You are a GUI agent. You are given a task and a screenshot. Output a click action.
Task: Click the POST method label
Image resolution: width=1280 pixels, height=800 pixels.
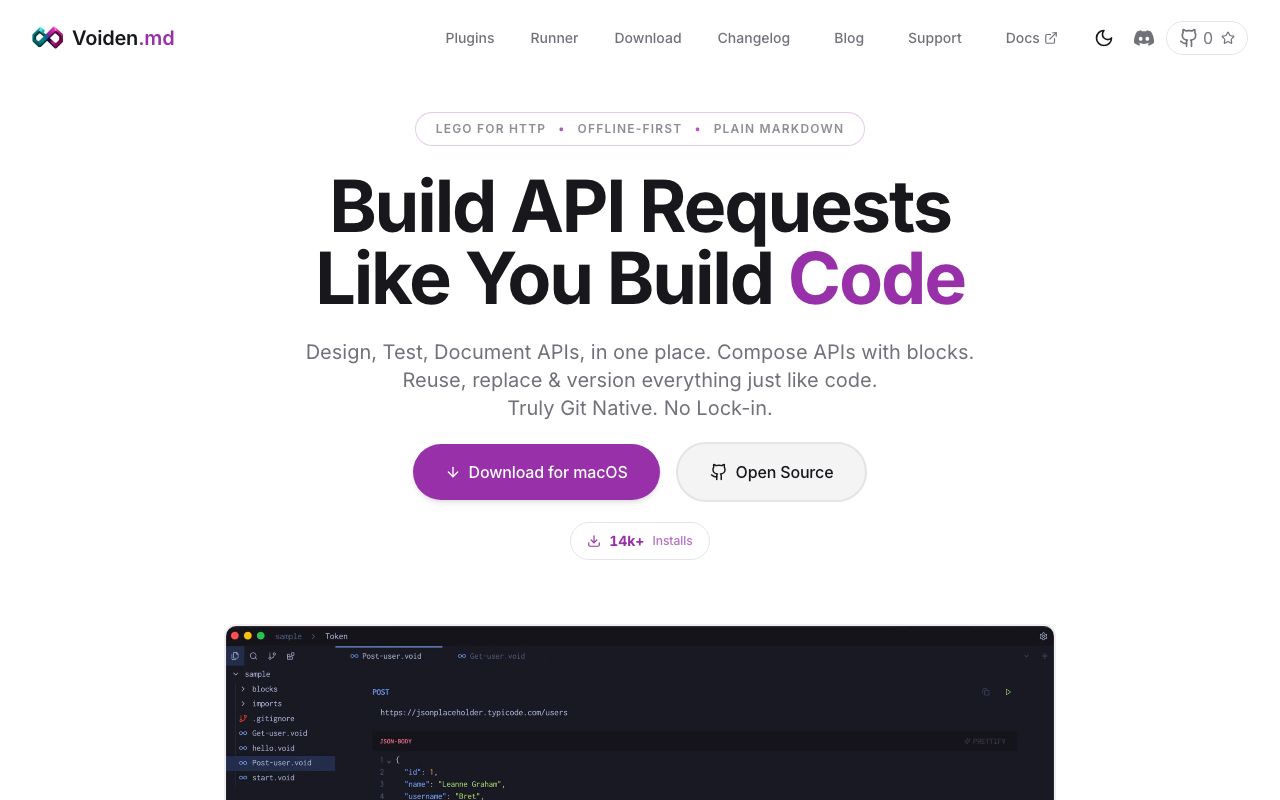pos(381,692)
